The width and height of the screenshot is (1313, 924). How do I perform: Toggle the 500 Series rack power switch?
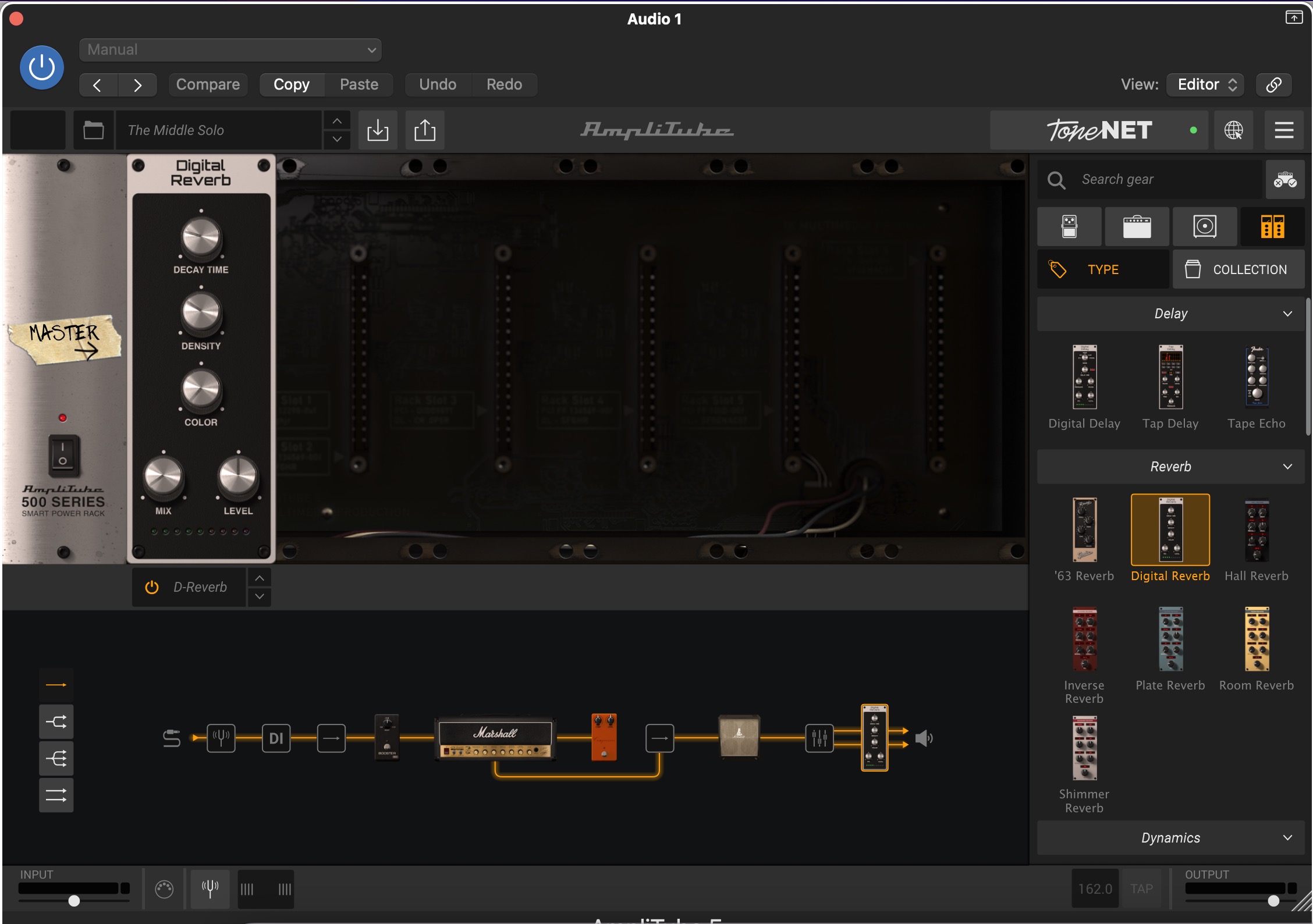63,455
